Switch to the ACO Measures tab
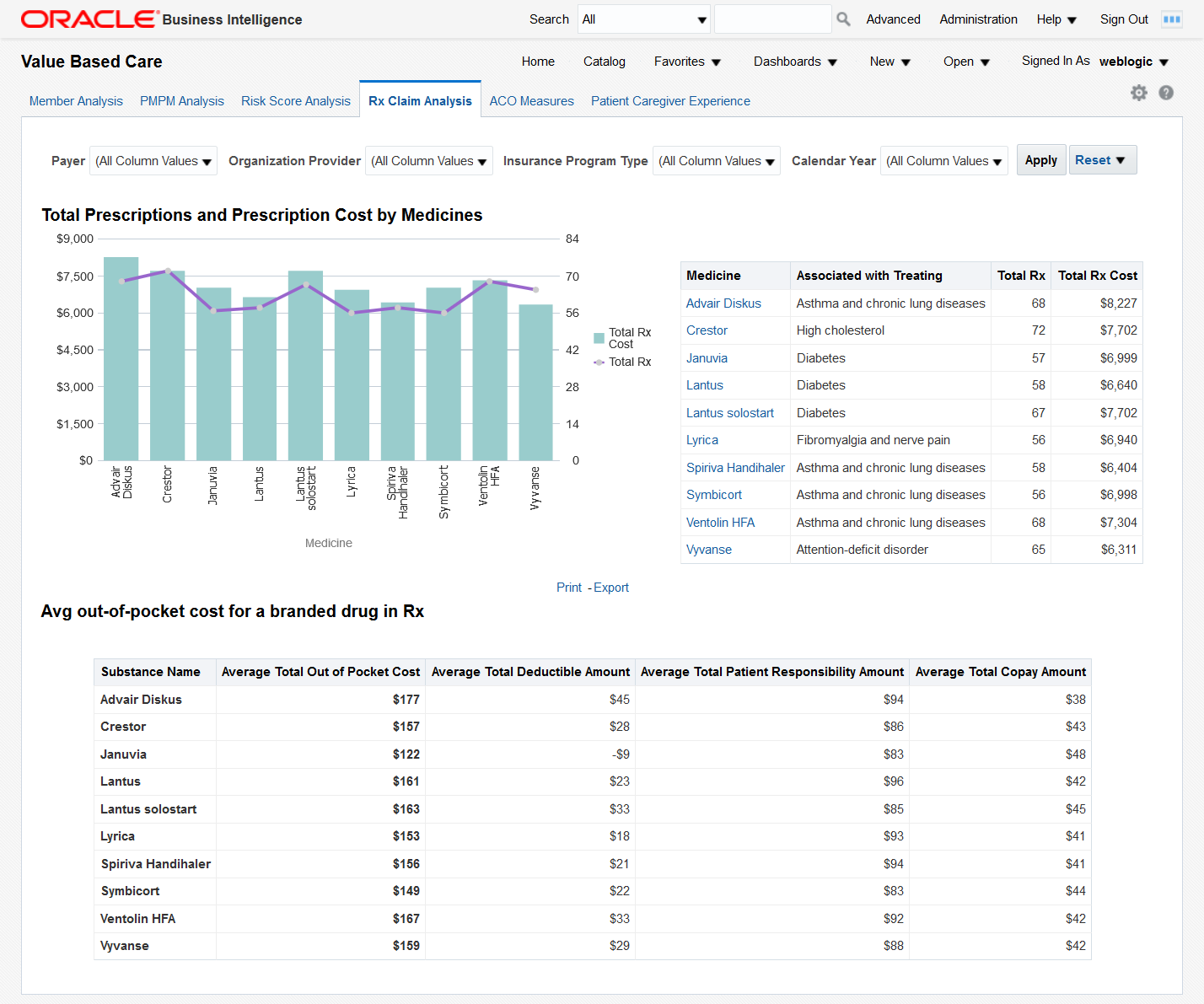Viewport: 1204px width, 1004px height. point(532,101)
